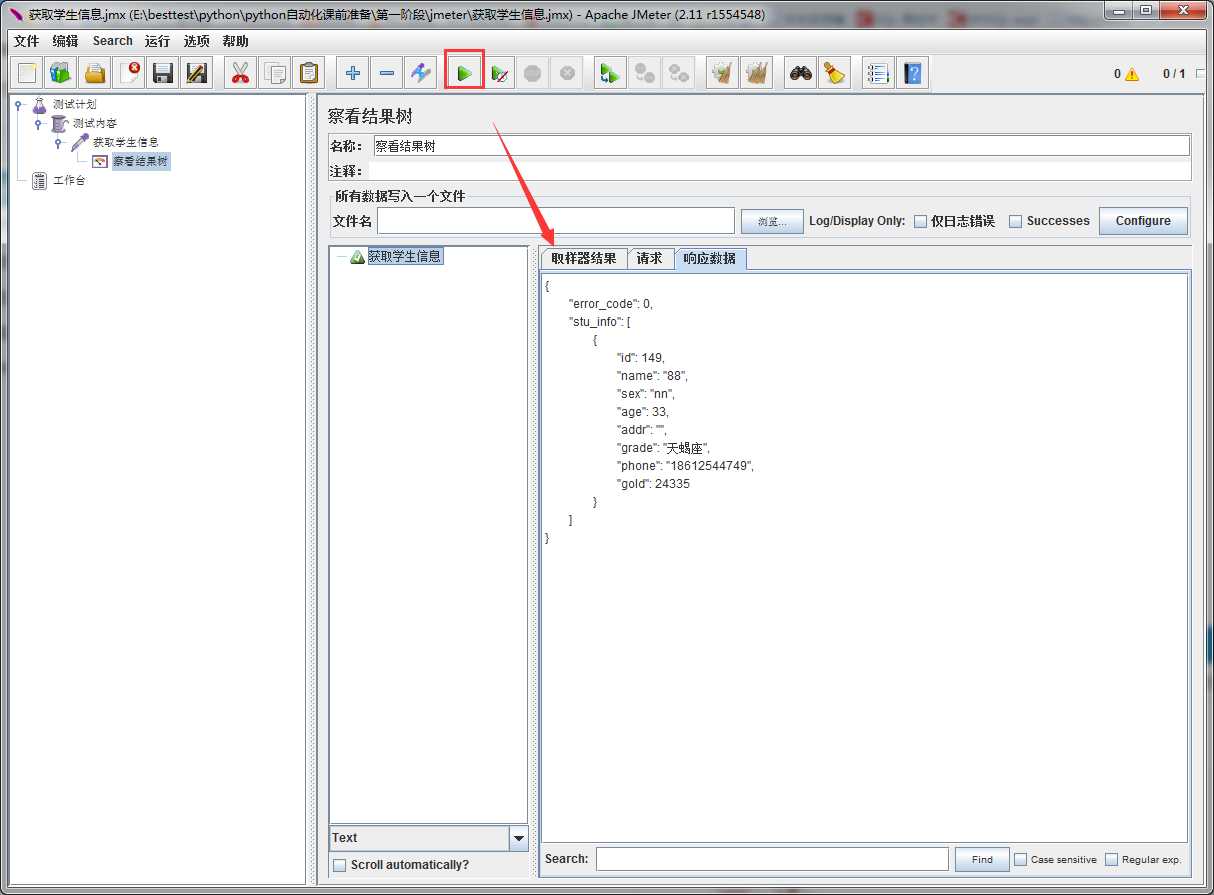
Task: Click the Open file folder icon
Action: coord(95,73)
